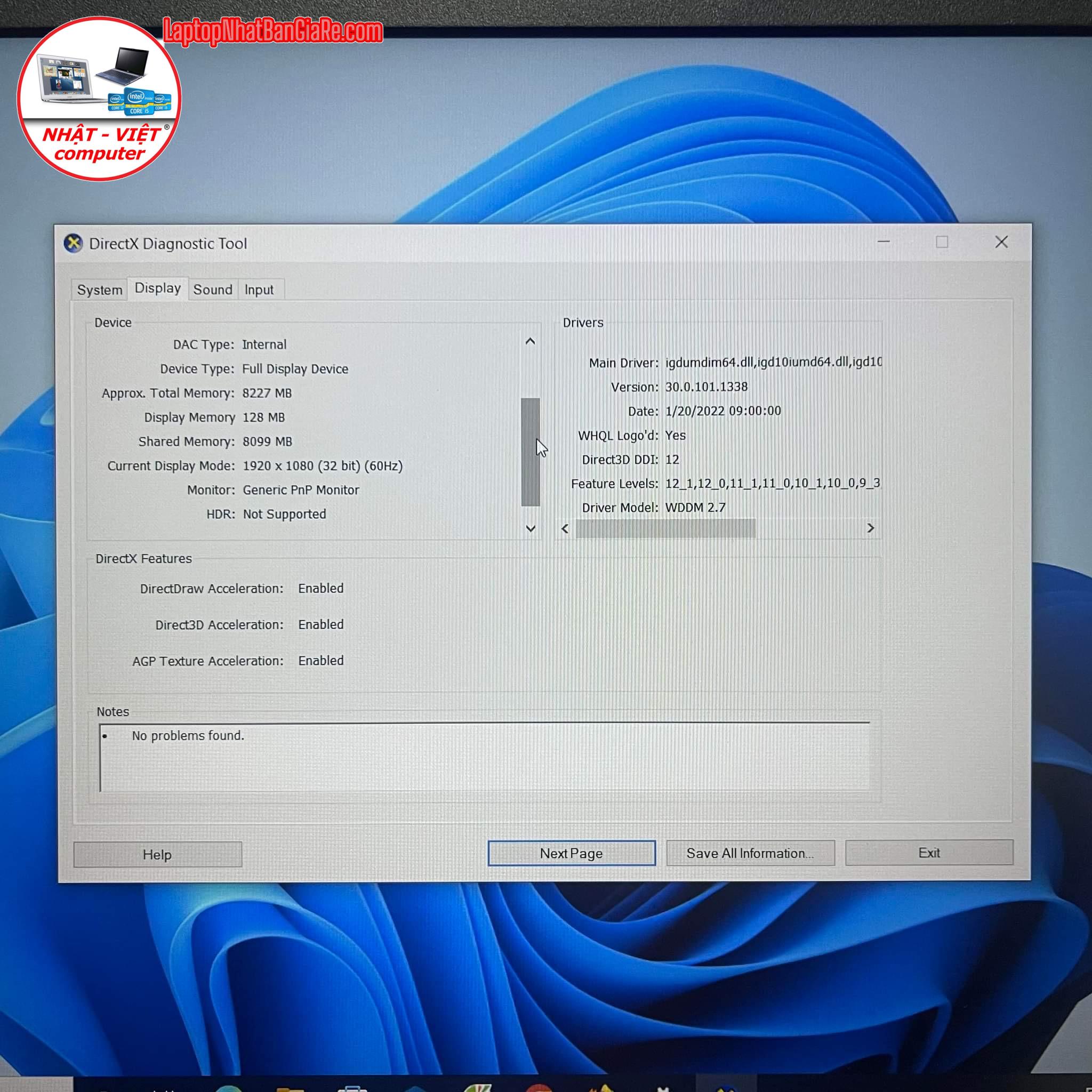Screen dimensions: 1092x1092
Task: Click right arrow of Drivers horizontal scrollbar
Action: (x=870, y=528)
